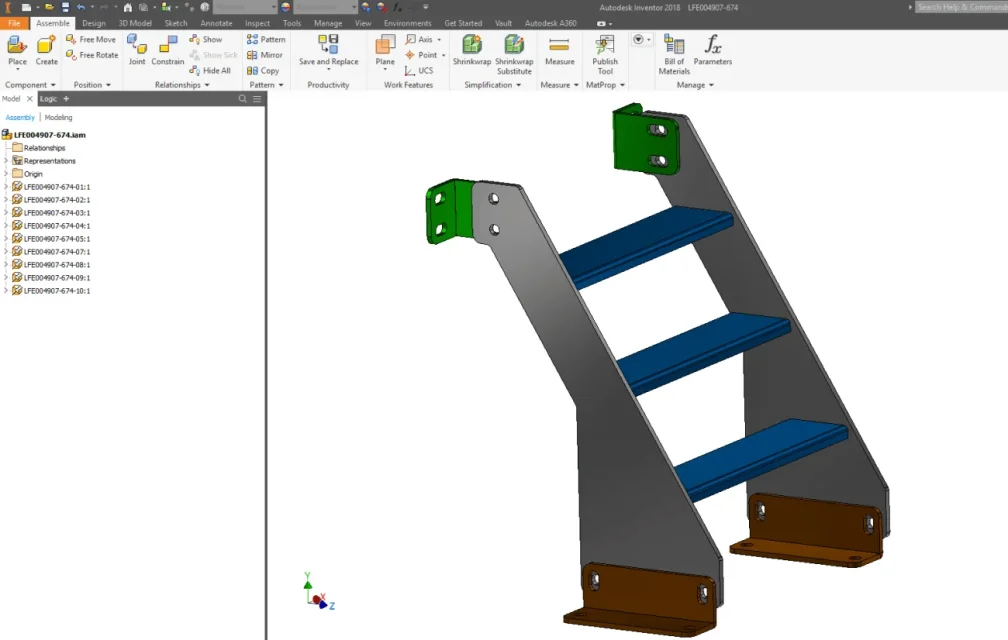This screenshot has width=1008, height=640.
Task: Click Save and Replace icon
Action: coord(328,44)
